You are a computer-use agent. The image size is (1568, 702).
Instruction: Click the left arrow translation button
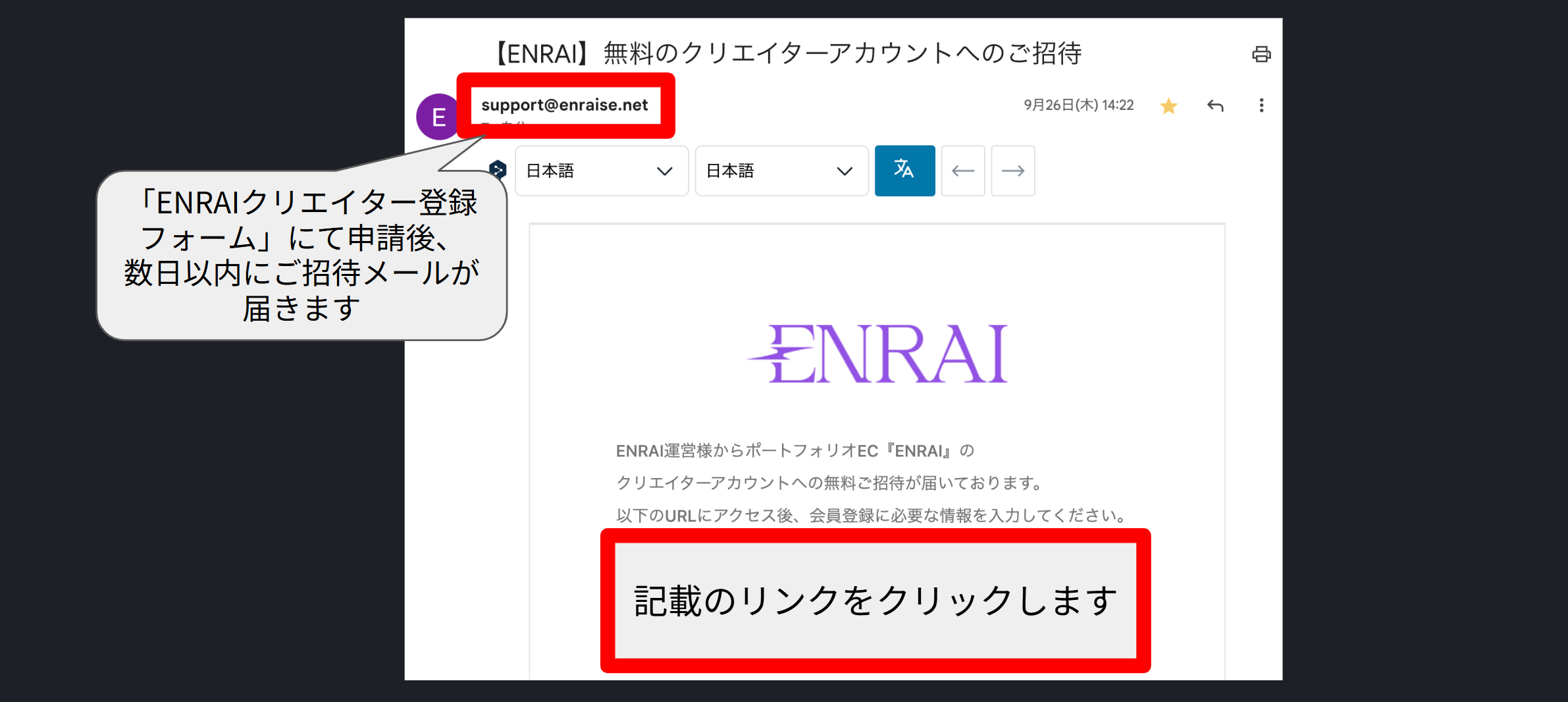tap(963, 171)
